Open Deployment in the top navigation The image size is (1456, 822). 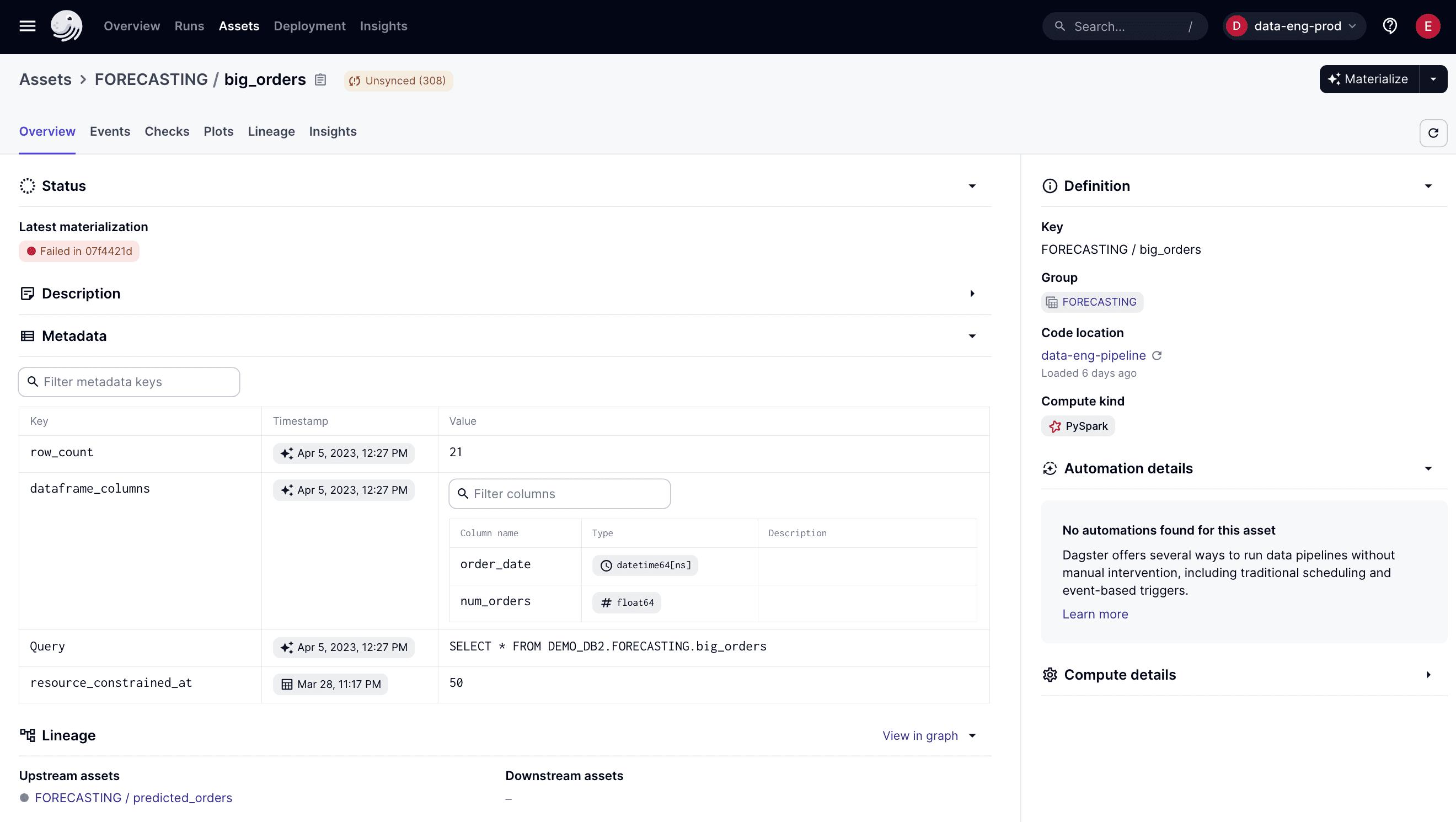(x=309, y=26)
